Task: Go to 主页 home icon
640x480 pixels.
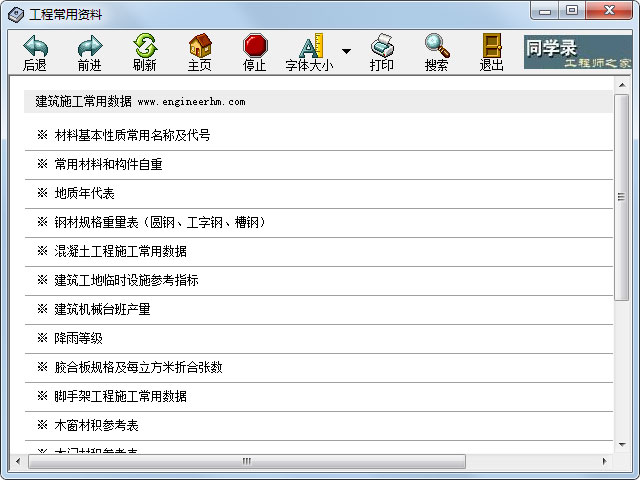Action: [x=200, y=45]
